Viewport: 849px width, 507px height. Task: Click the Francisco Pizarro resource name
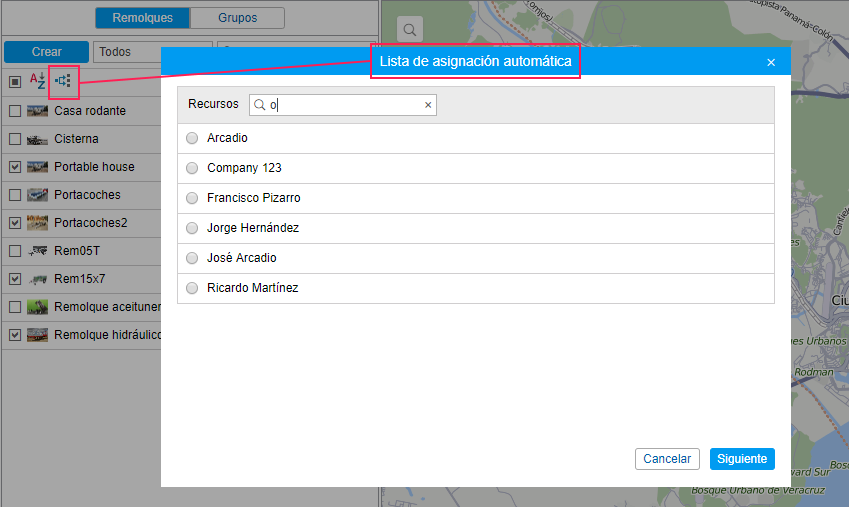253,198
